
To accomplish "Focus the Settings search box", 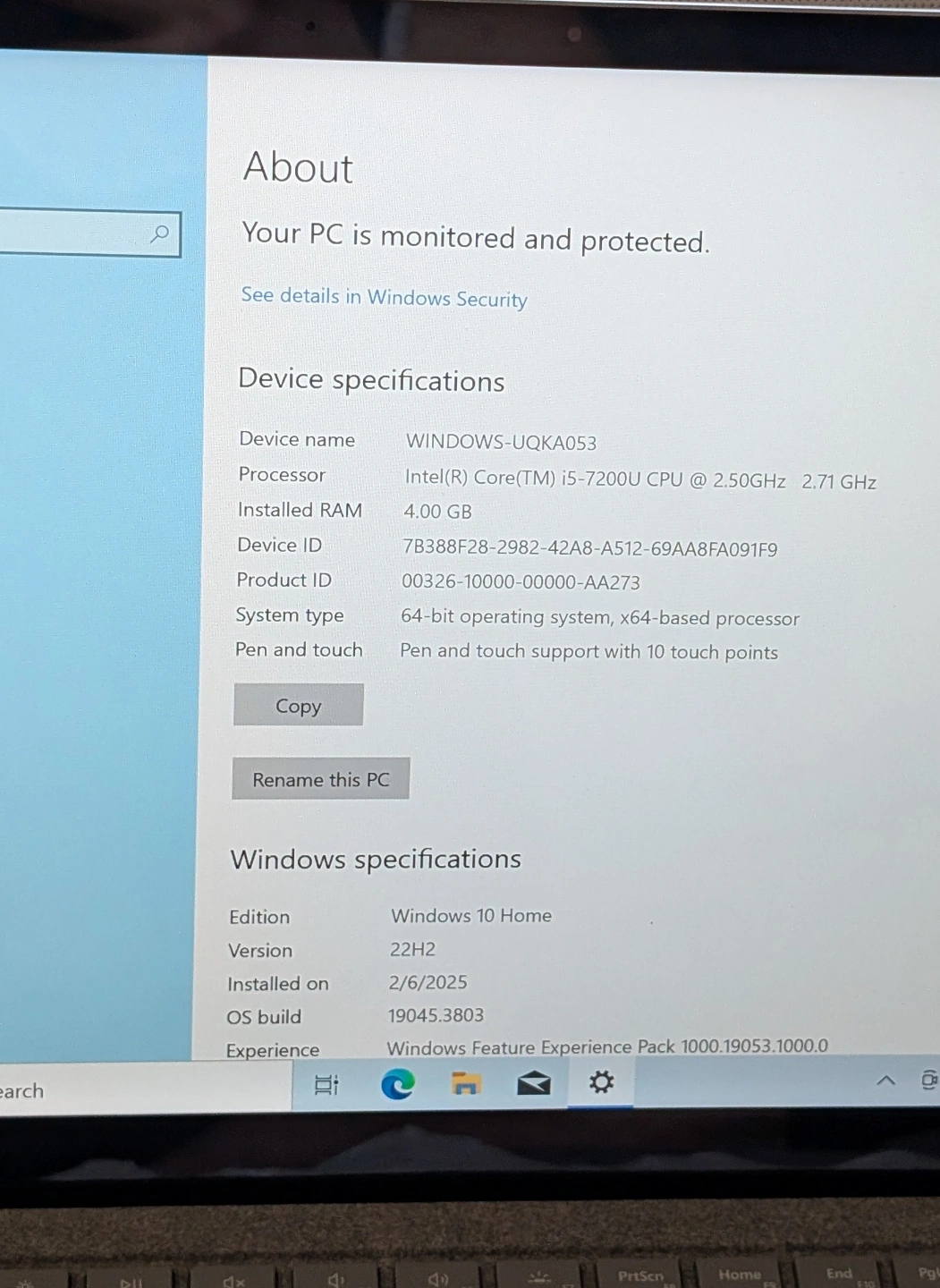I will point(89,233).
